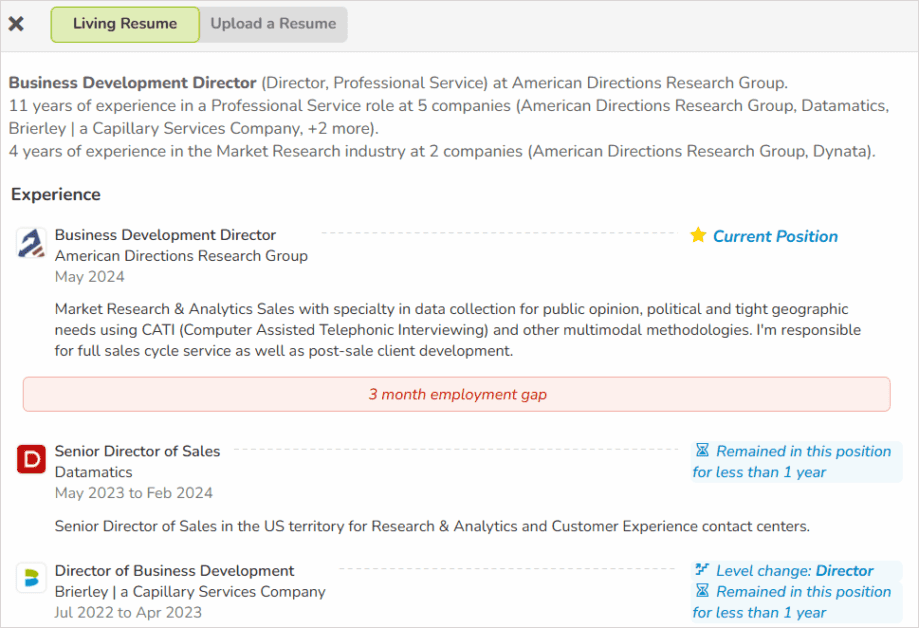
Task: Click the Senior Director of Sales job title
Action: pos(137,451)
